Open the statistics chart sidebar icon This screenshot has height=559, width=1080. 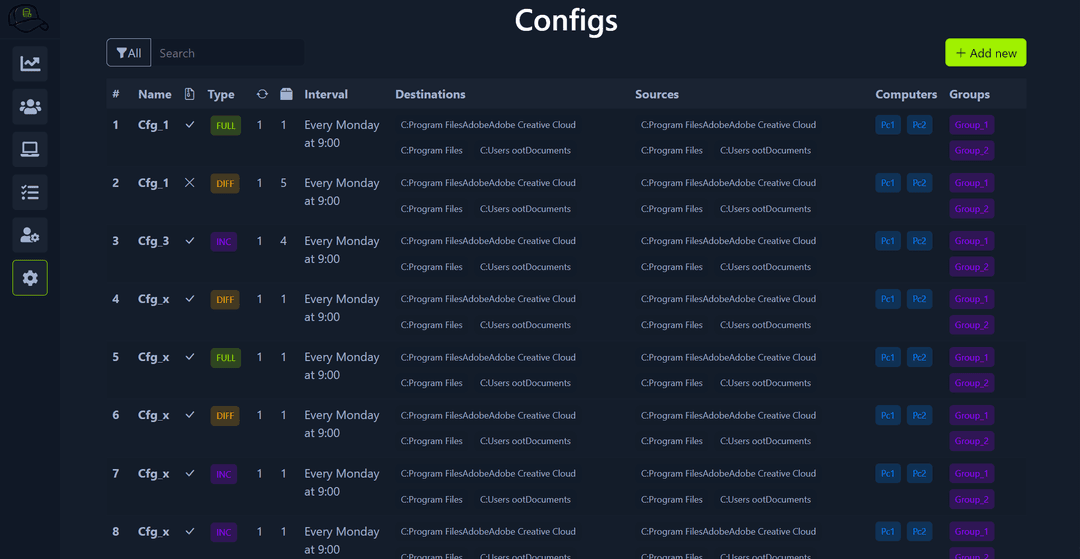coord(30,64)
